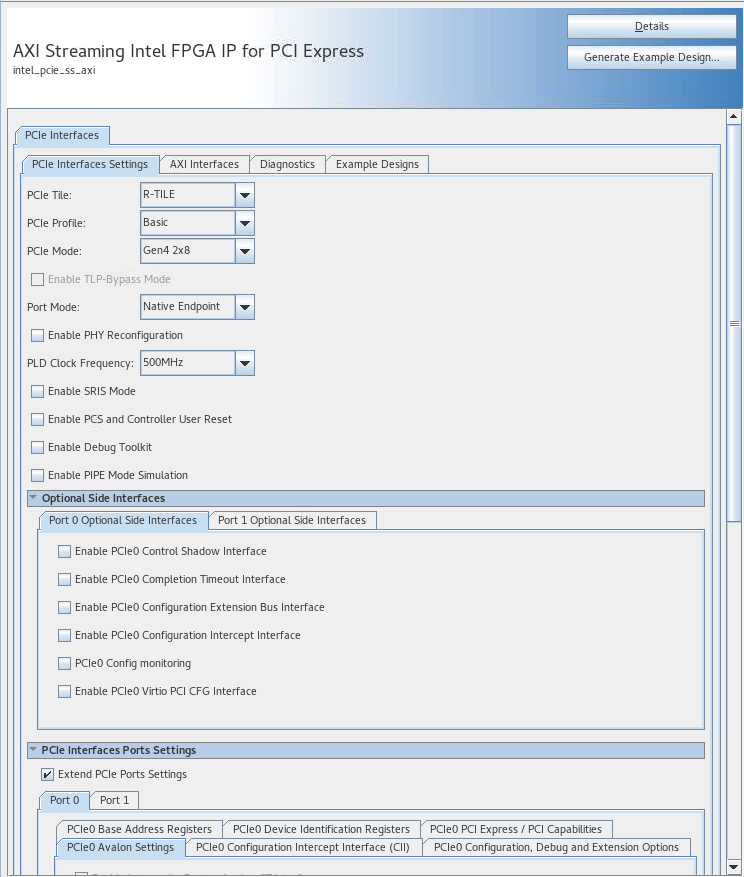Enable SRIS Mode checkbox
The height and width of the screenshot is (877, 744).
coord(37,392)
